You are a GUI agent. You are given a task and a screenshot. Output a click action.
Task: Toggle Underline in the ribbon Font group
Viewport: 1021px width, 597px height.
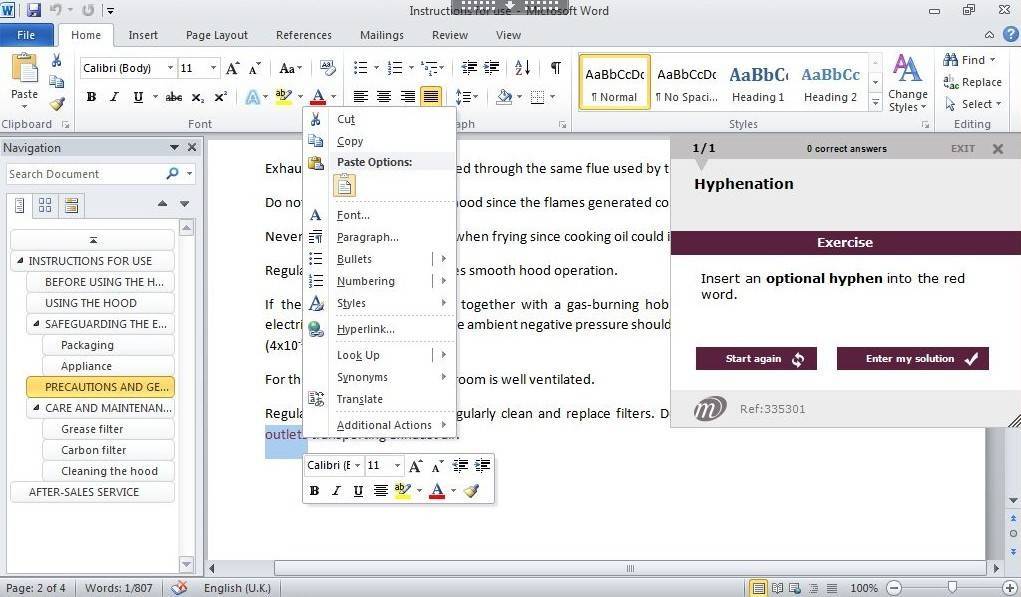[138, 97]
